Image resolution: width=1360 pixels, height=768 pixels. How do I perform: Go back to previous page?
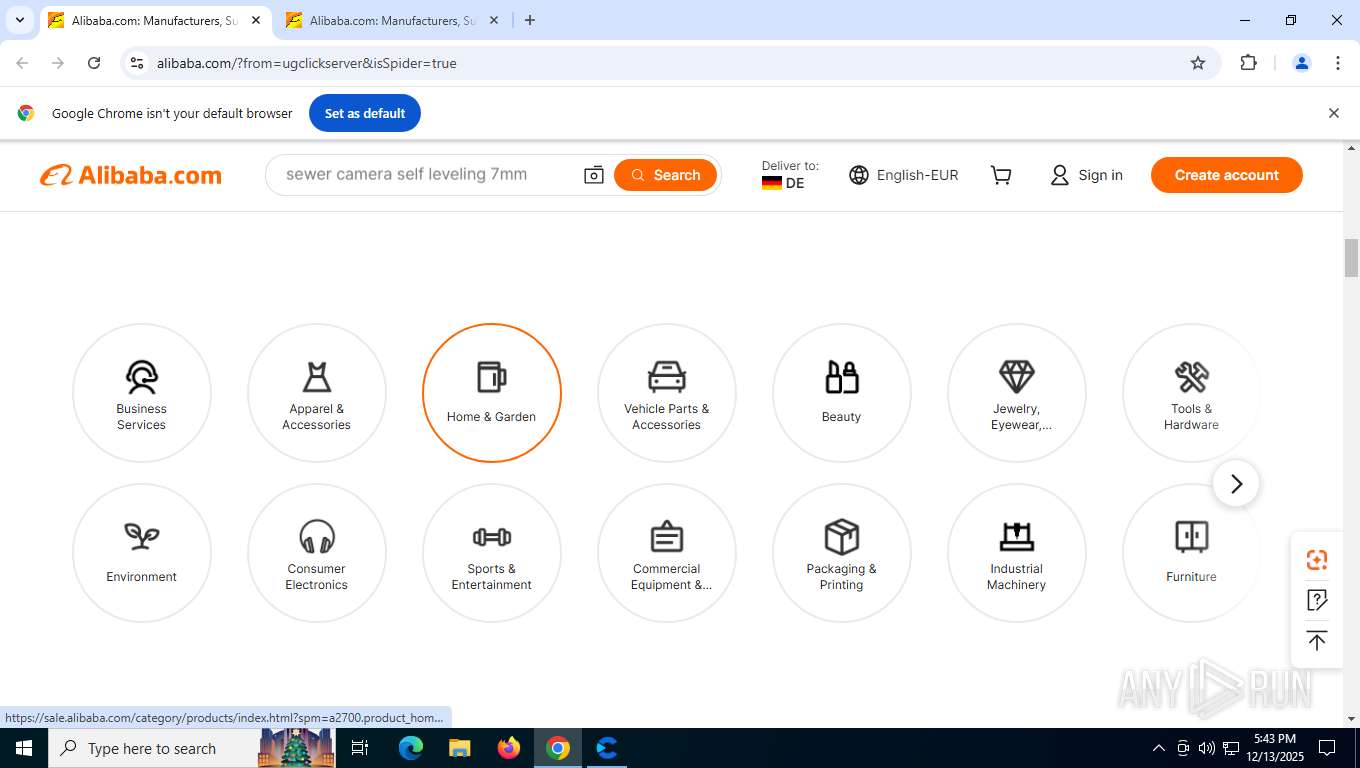pyautogui.click(x=22, y=63)
